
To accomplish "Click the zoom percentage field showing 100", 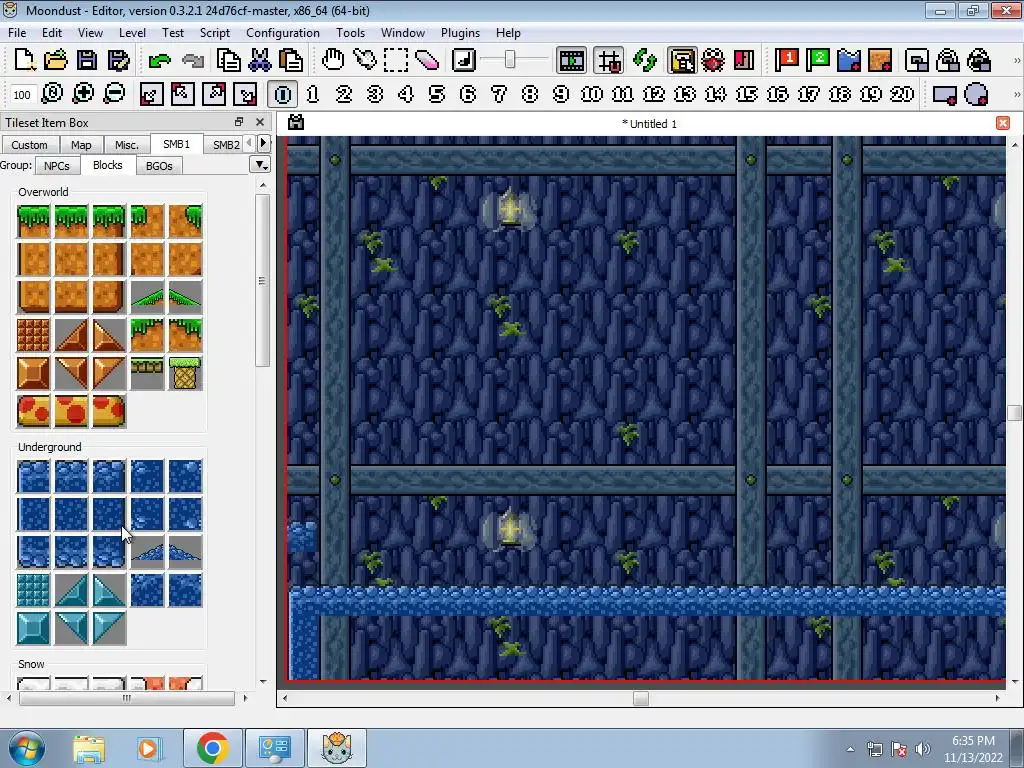I will pos(22,95).
